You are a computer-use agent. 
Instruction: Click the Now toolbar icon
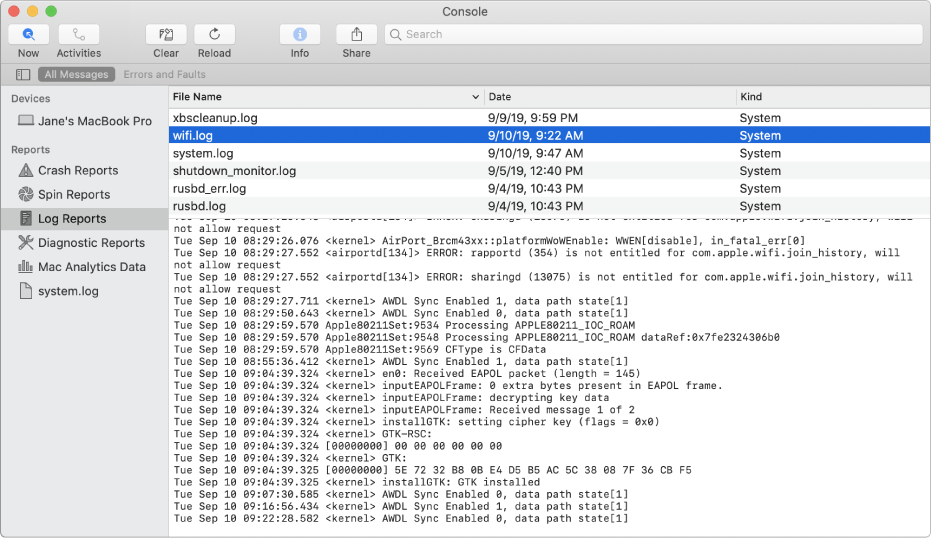click(x=28, y=35)
